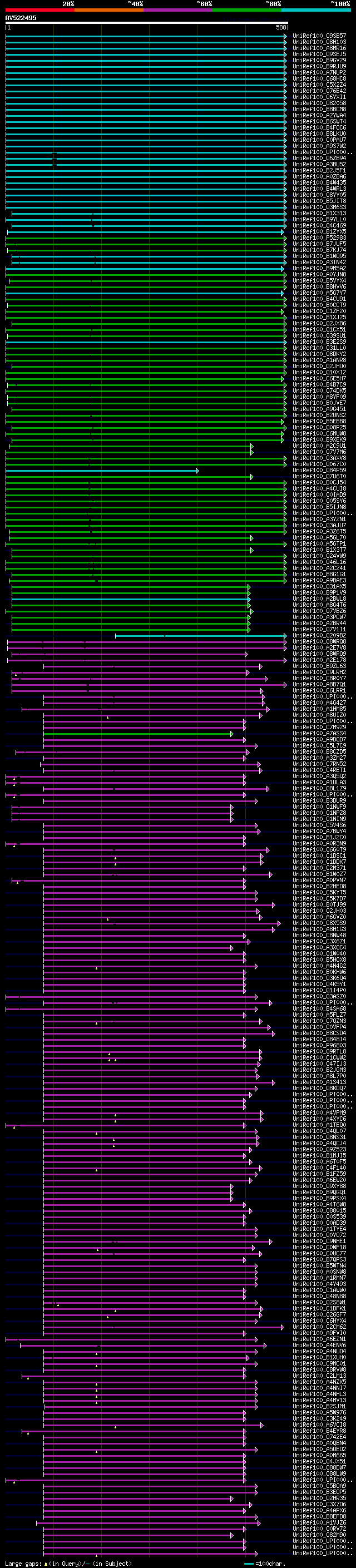Screen dimensions: 356x1568
Task: Select hit UniRef100_Q8L1Z9
Action: click(x=319, y=788)
